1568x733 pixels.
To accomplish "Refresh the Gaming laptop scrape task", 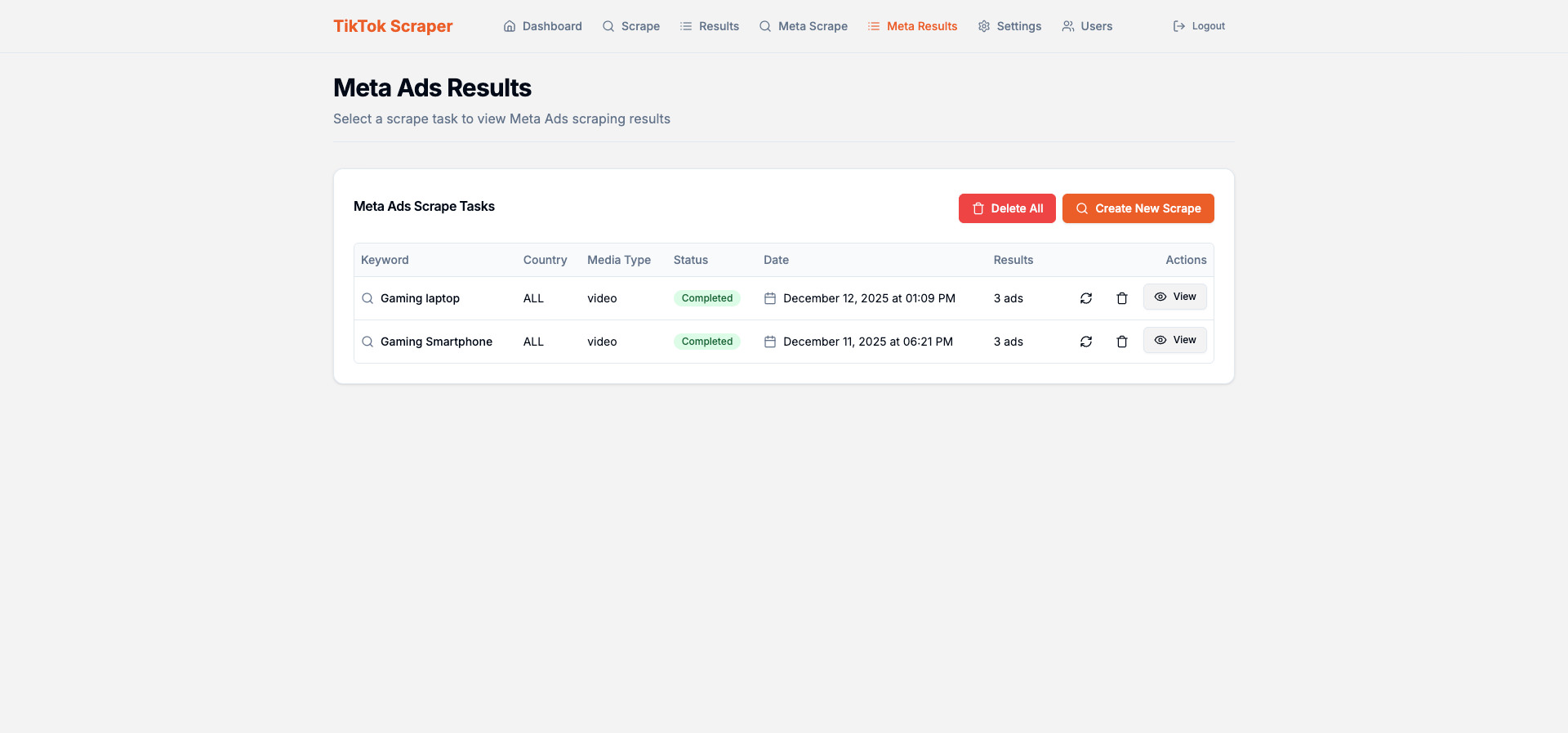I will click(1085, 298).
